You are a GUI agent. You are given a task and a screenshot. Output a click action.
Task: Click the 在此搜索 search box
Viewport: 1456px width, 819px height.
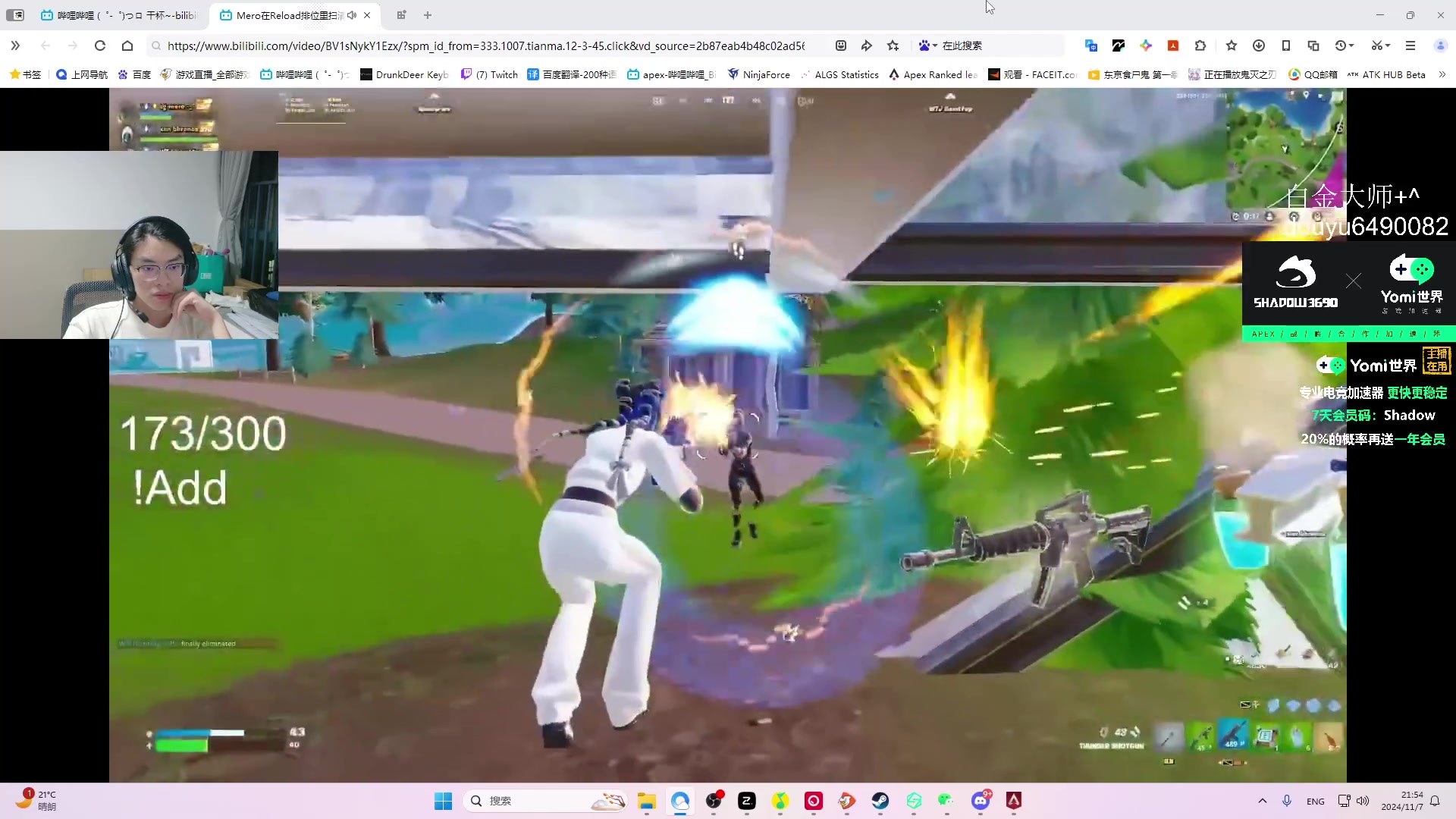(x=999, y=45)
